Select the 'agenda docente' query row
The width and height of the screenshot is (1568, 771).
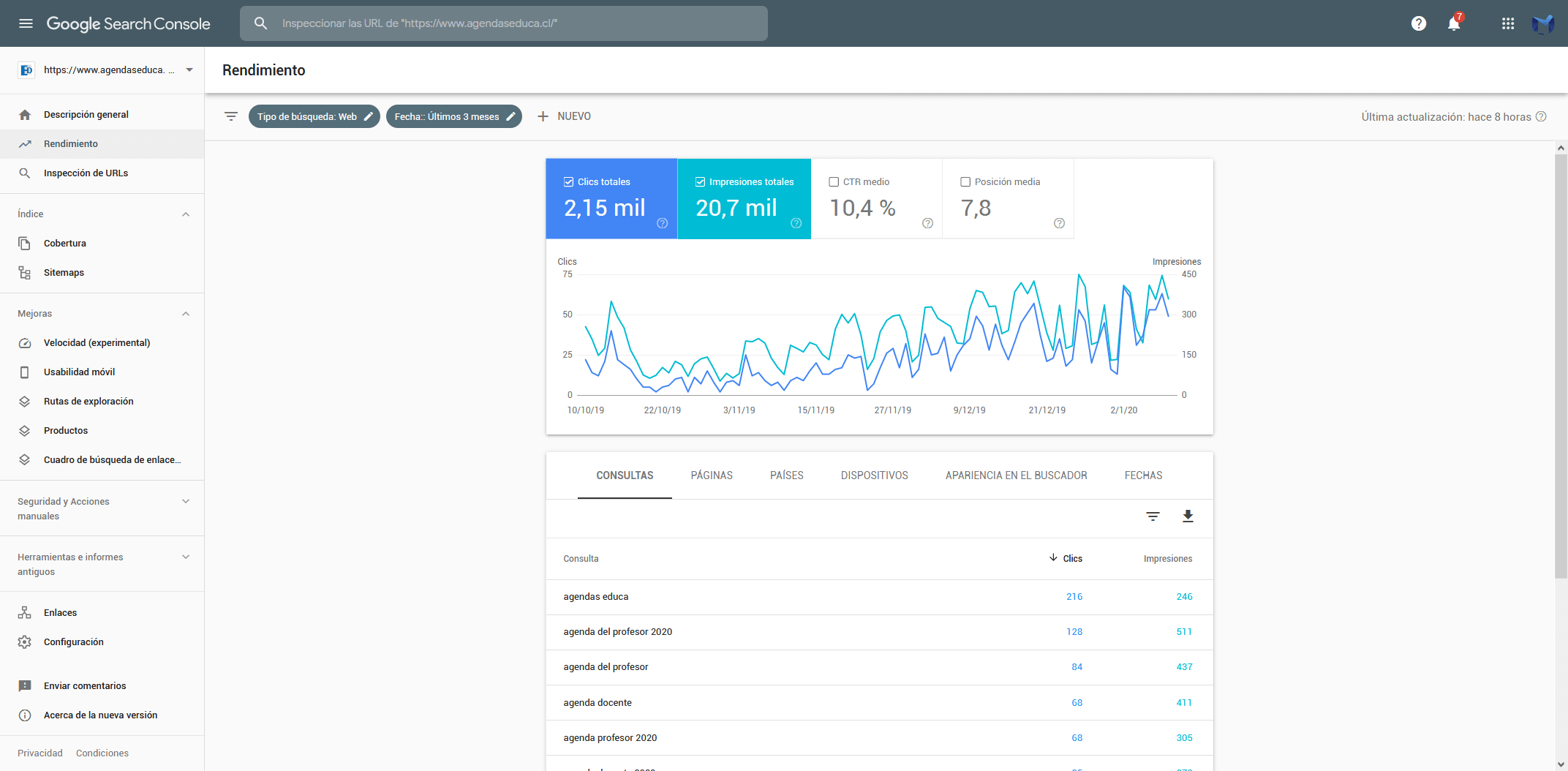(x=879, y=702)
